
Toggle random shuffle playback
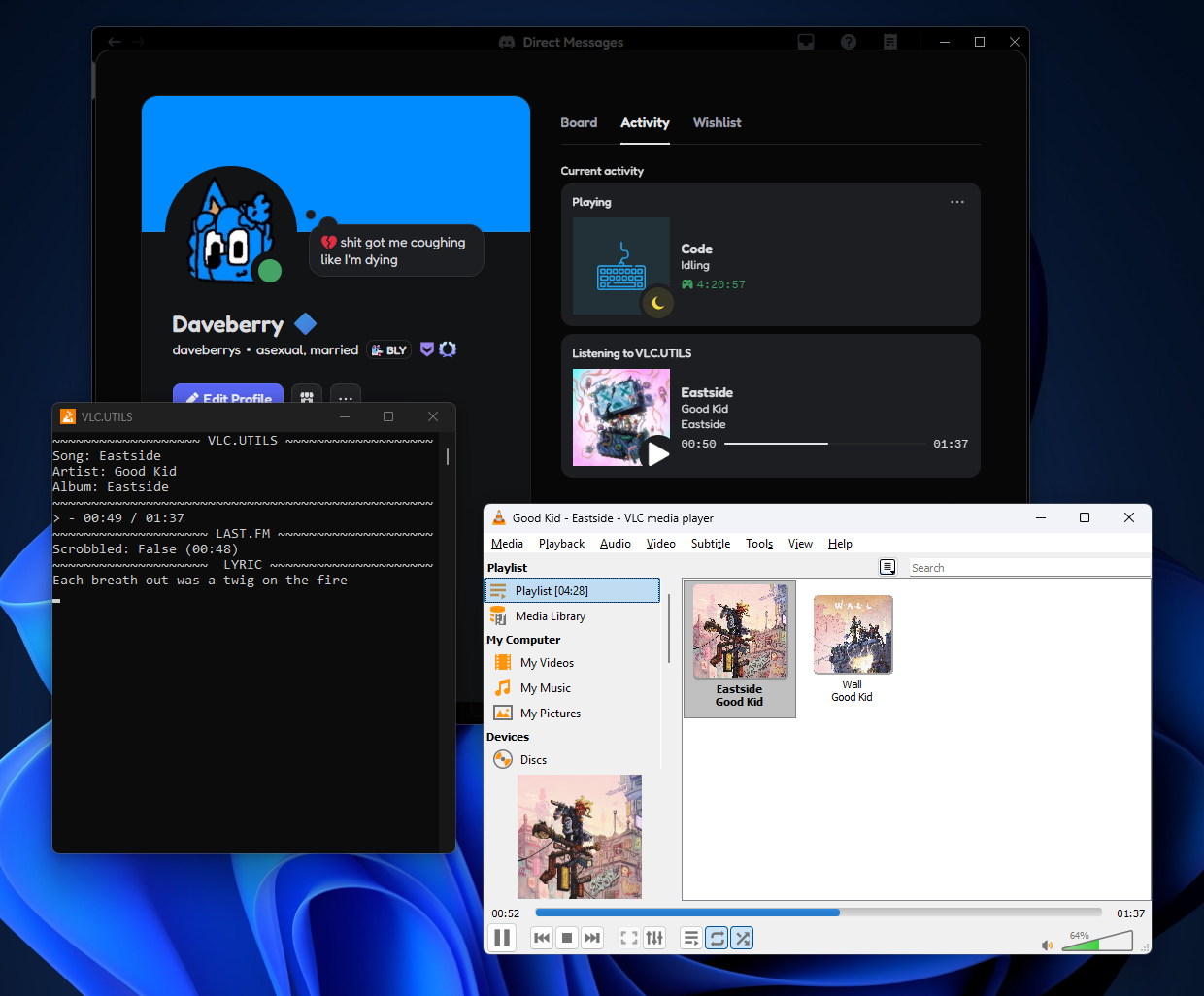pyautogui.click(x=742, y=938)
